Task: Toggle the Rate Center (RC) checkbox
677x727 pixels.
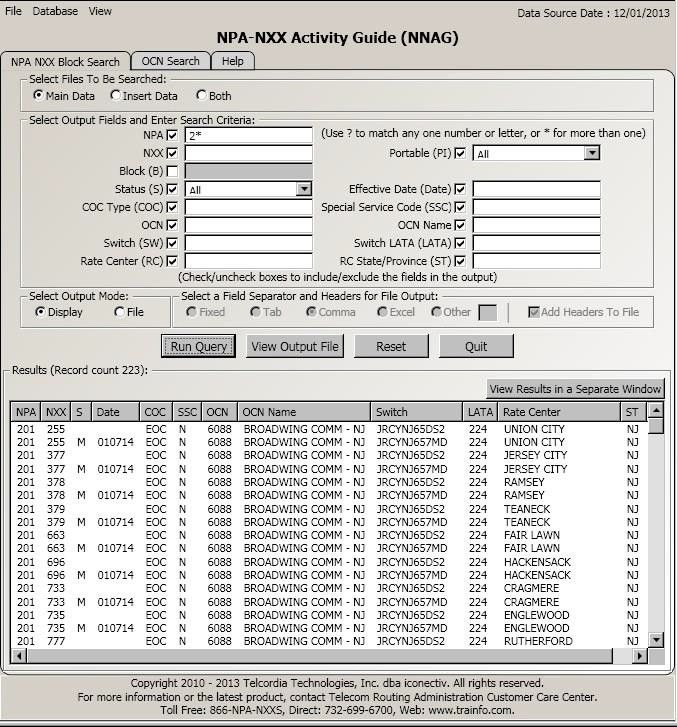Action: point(172,261)
